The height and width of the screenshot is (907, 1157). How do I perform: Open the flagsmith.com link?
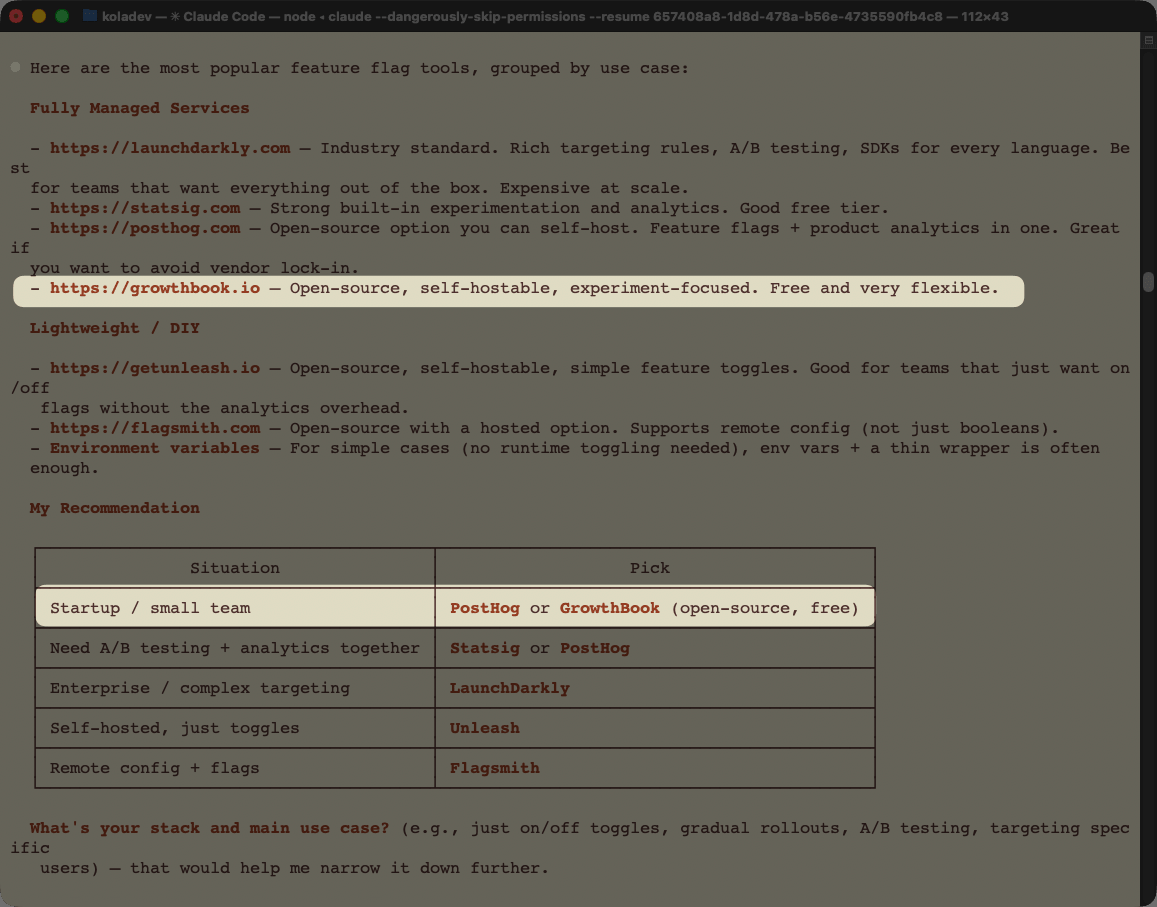pos(155,428)
